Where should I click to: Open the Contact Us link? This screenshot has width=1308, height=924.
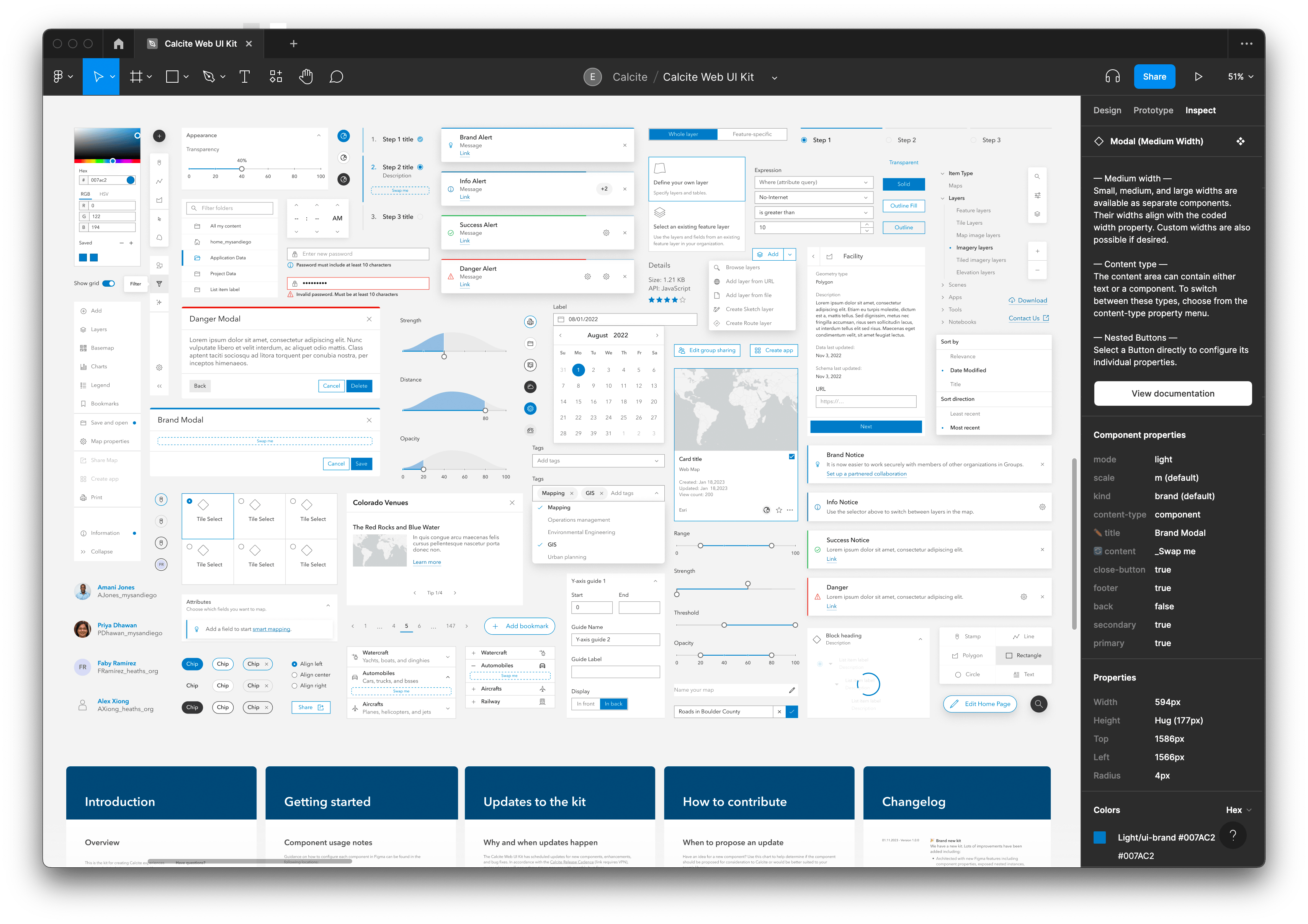(x=1024, y=318)
